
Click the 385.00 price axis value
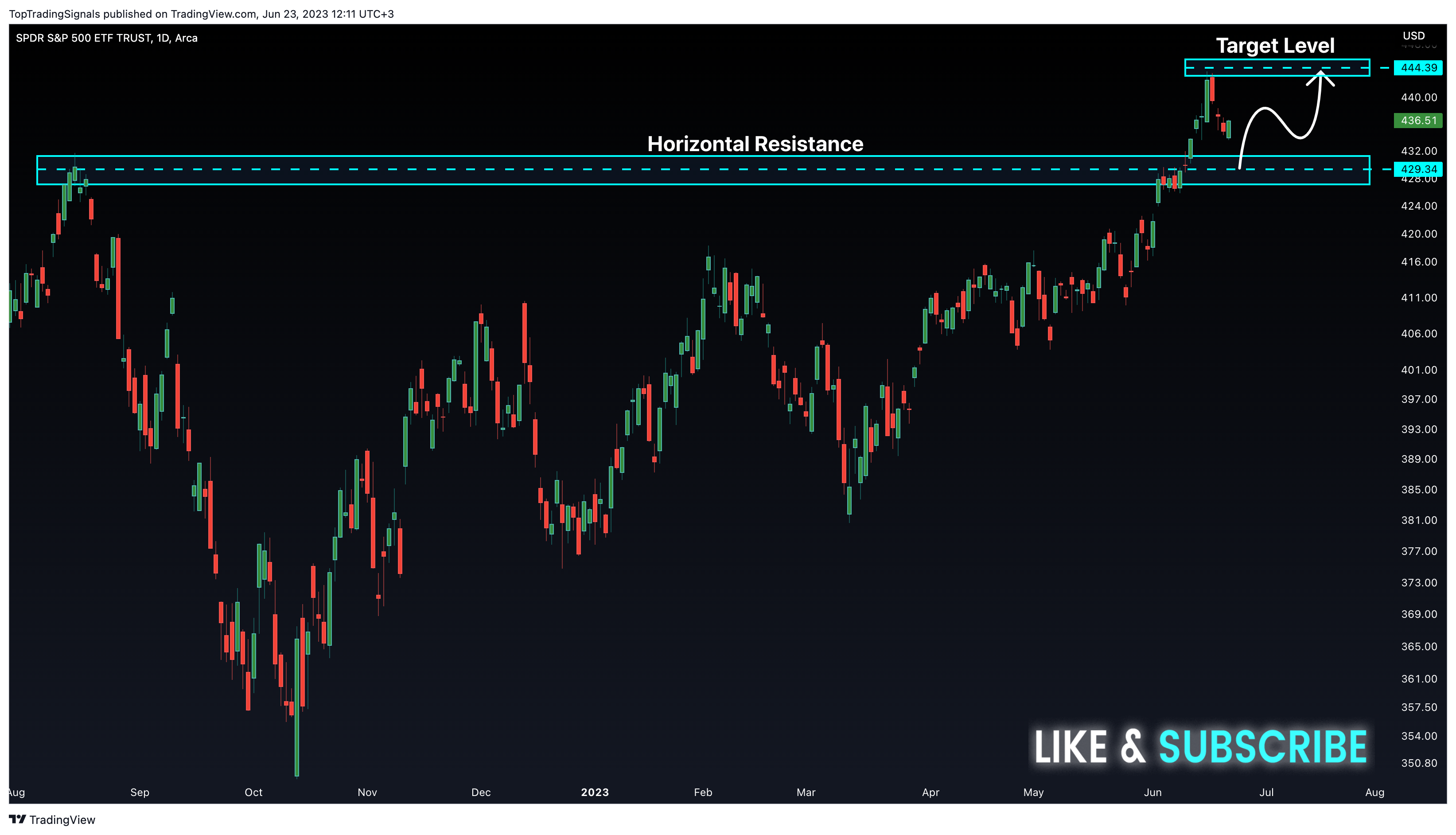[1419, 490]
